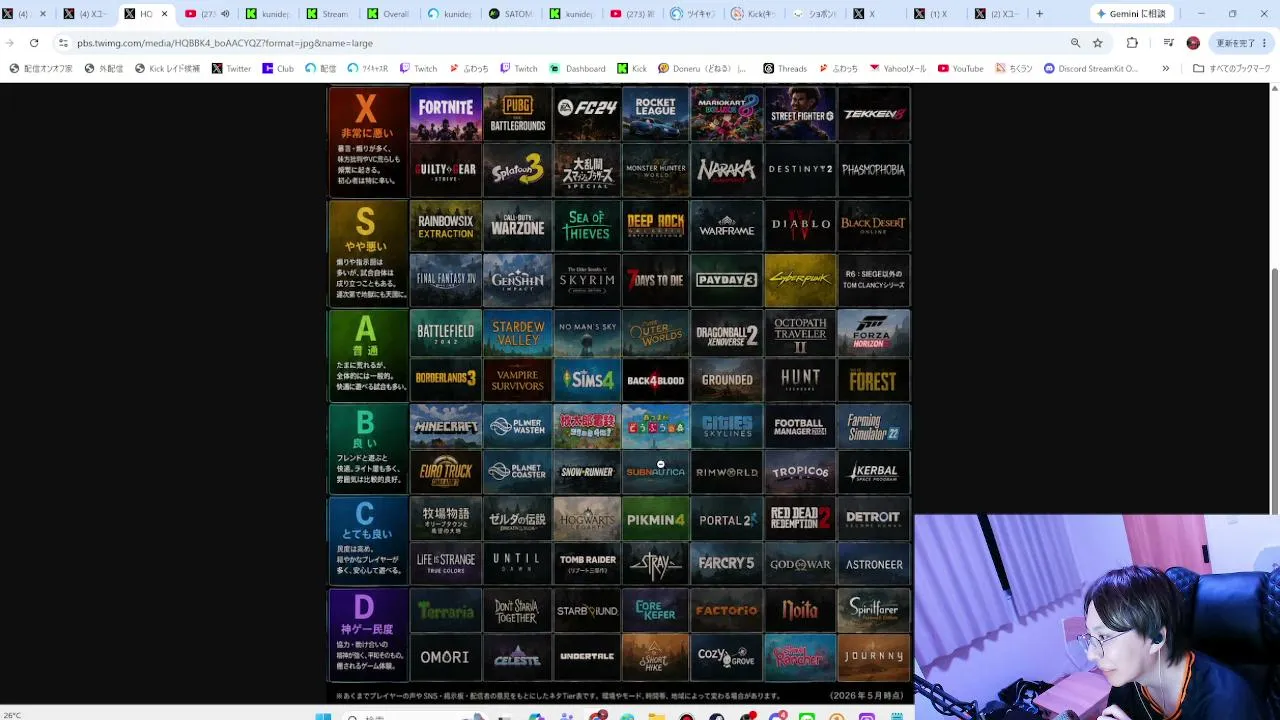The width and height of the screenshot is (1280, 720).
Task: Click the Sea of Thieves tile
Action: click(x=587, y=225)
